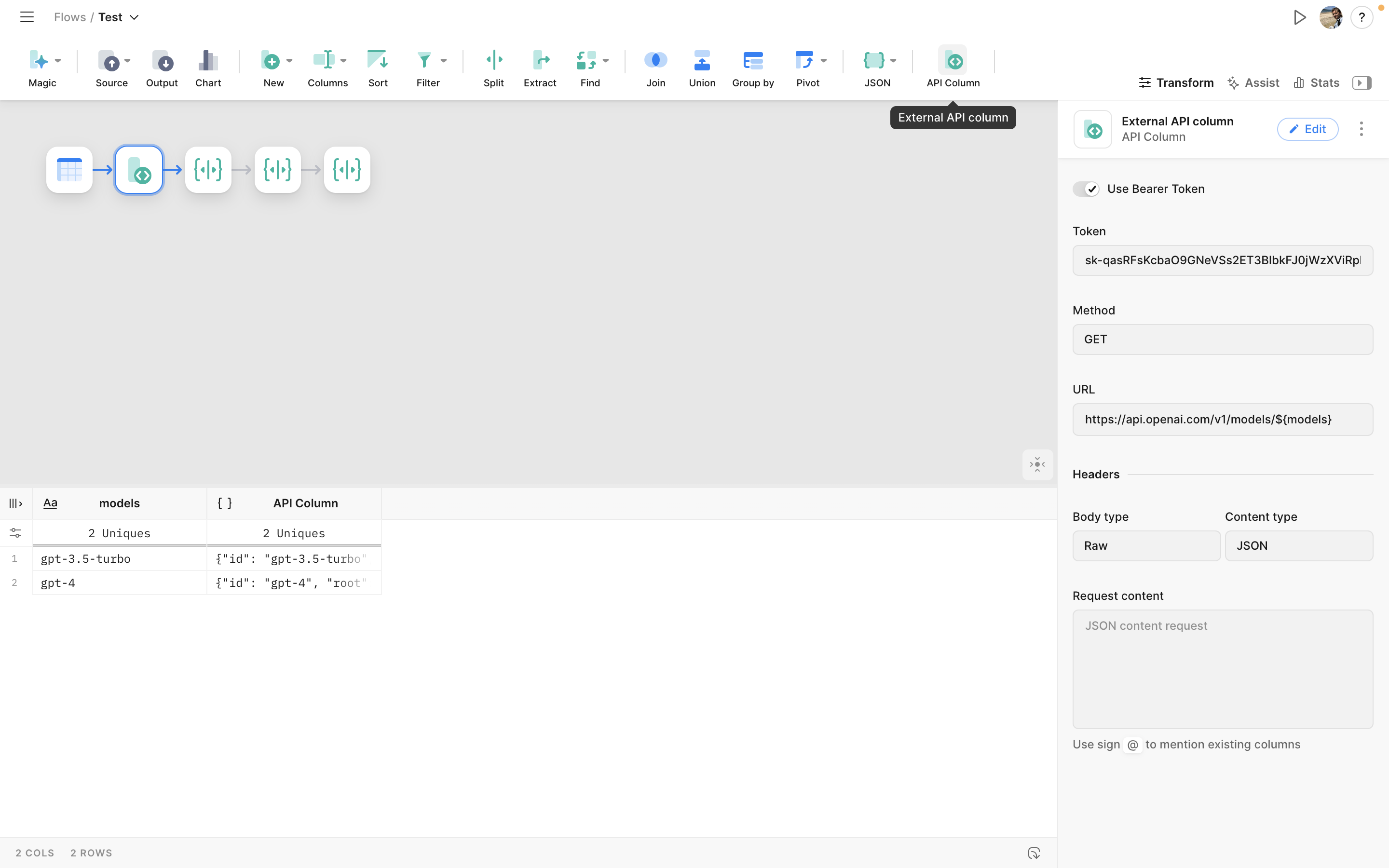Switch to the Assist tab
Viewport: 1389px width, 868px height.
pos(1253,82)
